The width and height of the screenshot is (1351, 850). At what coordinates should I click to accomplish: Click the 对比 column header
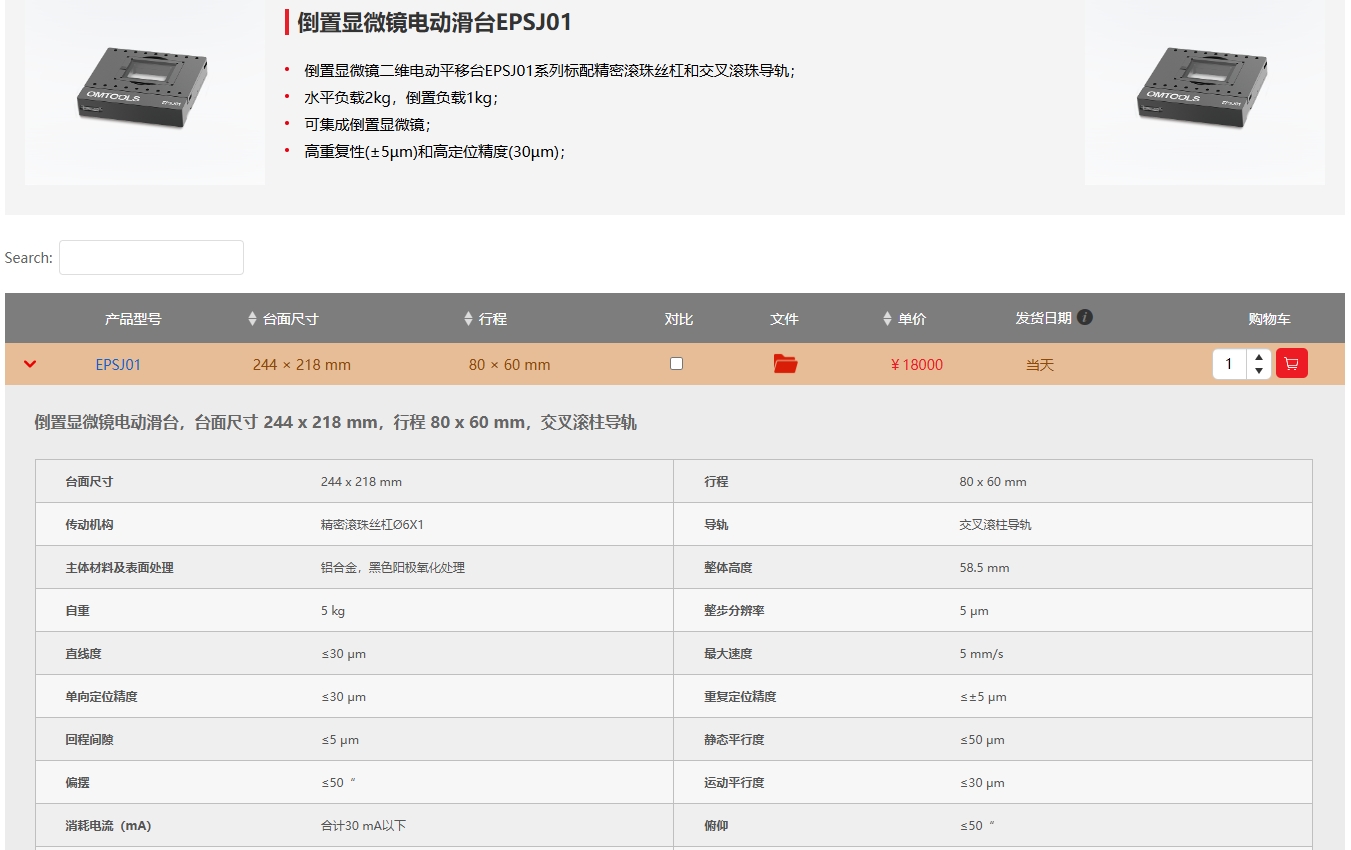point(678,319)
